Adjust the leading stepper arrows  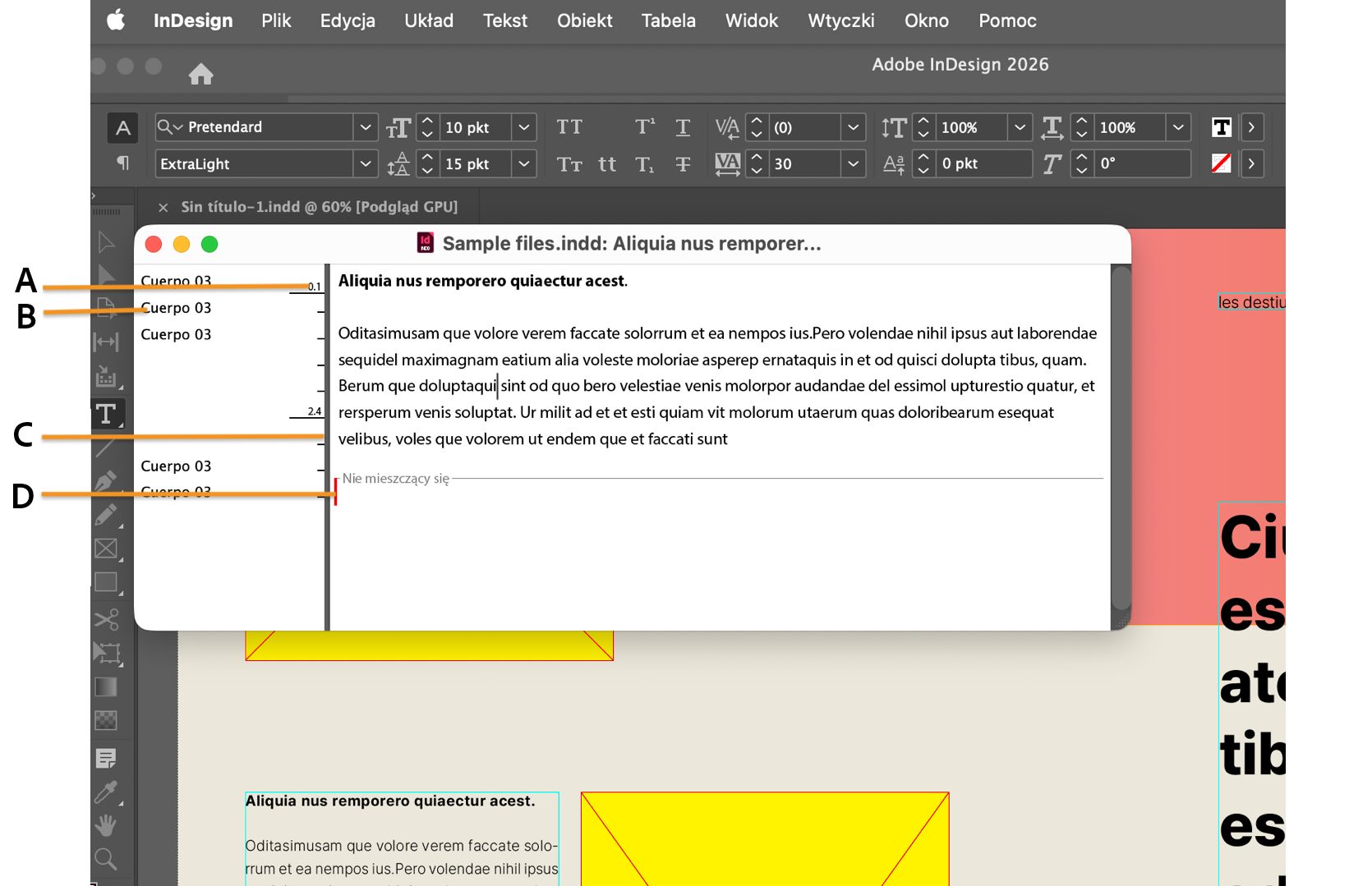click(x=427, y=164)
